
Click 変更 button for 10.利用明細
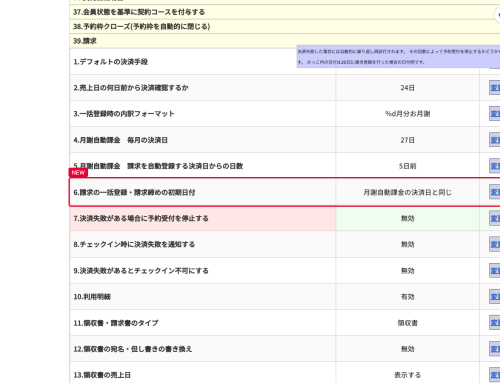tap(495, 297)
